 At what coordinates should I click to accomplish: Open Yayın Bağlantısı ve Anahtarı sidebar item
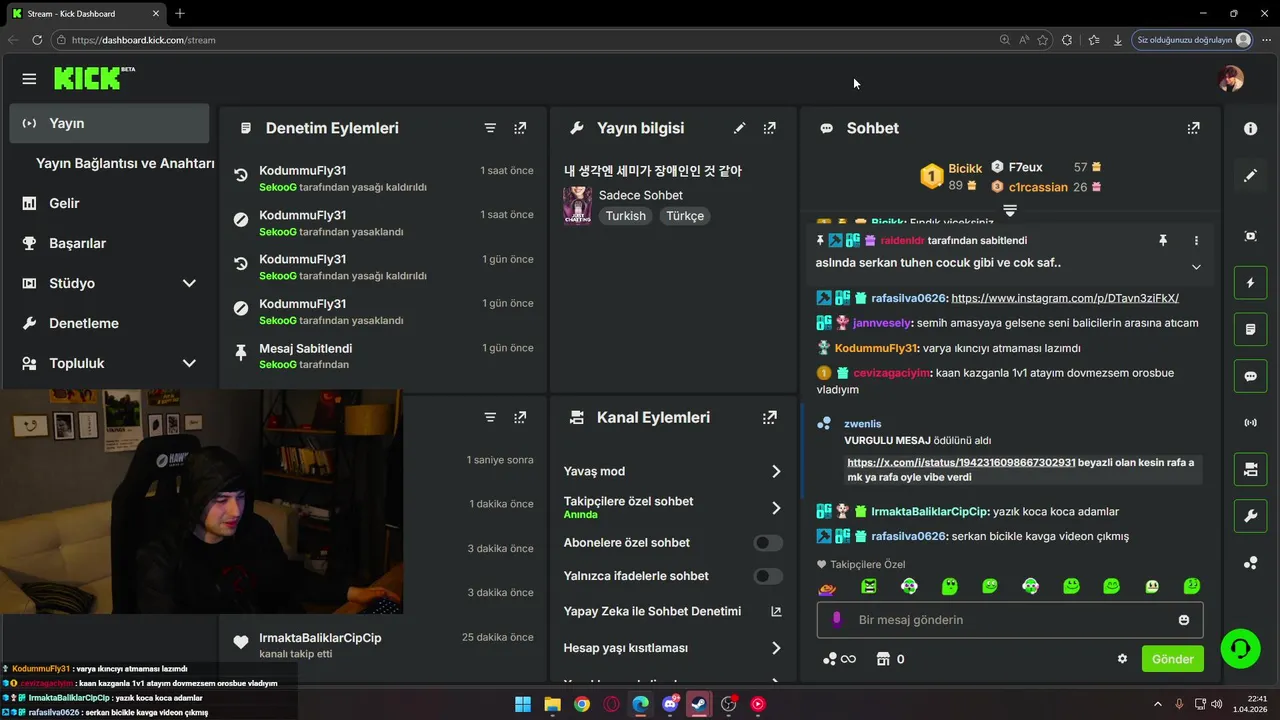pyautogui.click(x=125, y=163)
